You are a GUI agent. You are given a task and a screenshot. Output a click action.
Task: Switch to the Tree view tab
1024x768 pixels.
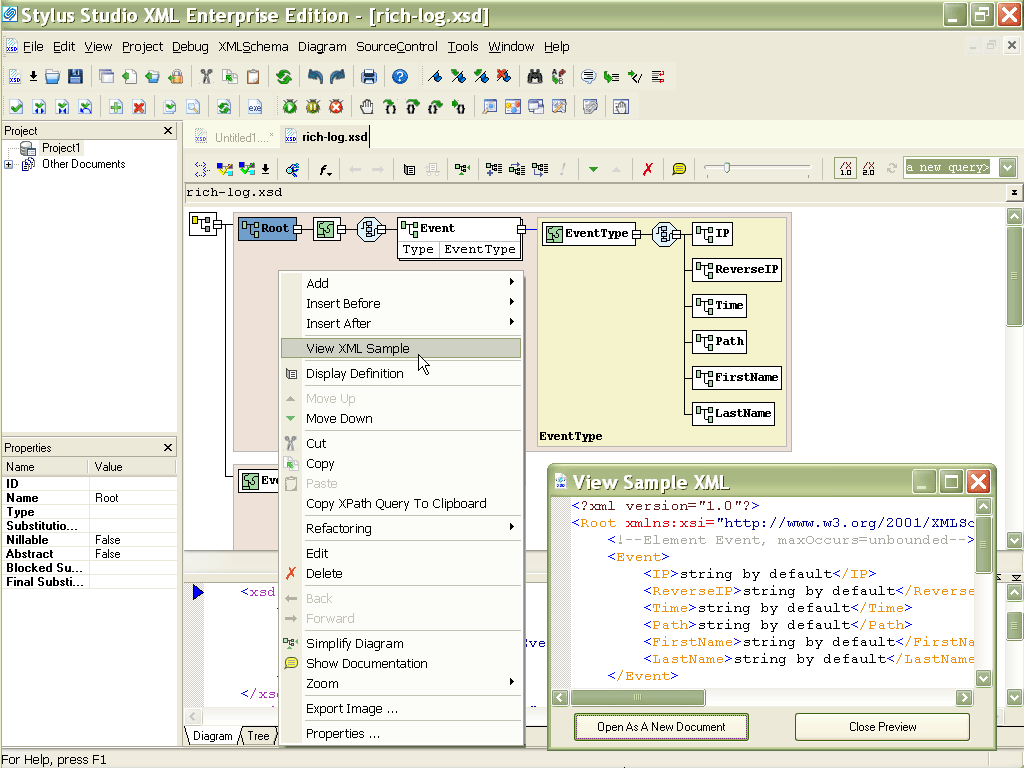pos(257,736)
